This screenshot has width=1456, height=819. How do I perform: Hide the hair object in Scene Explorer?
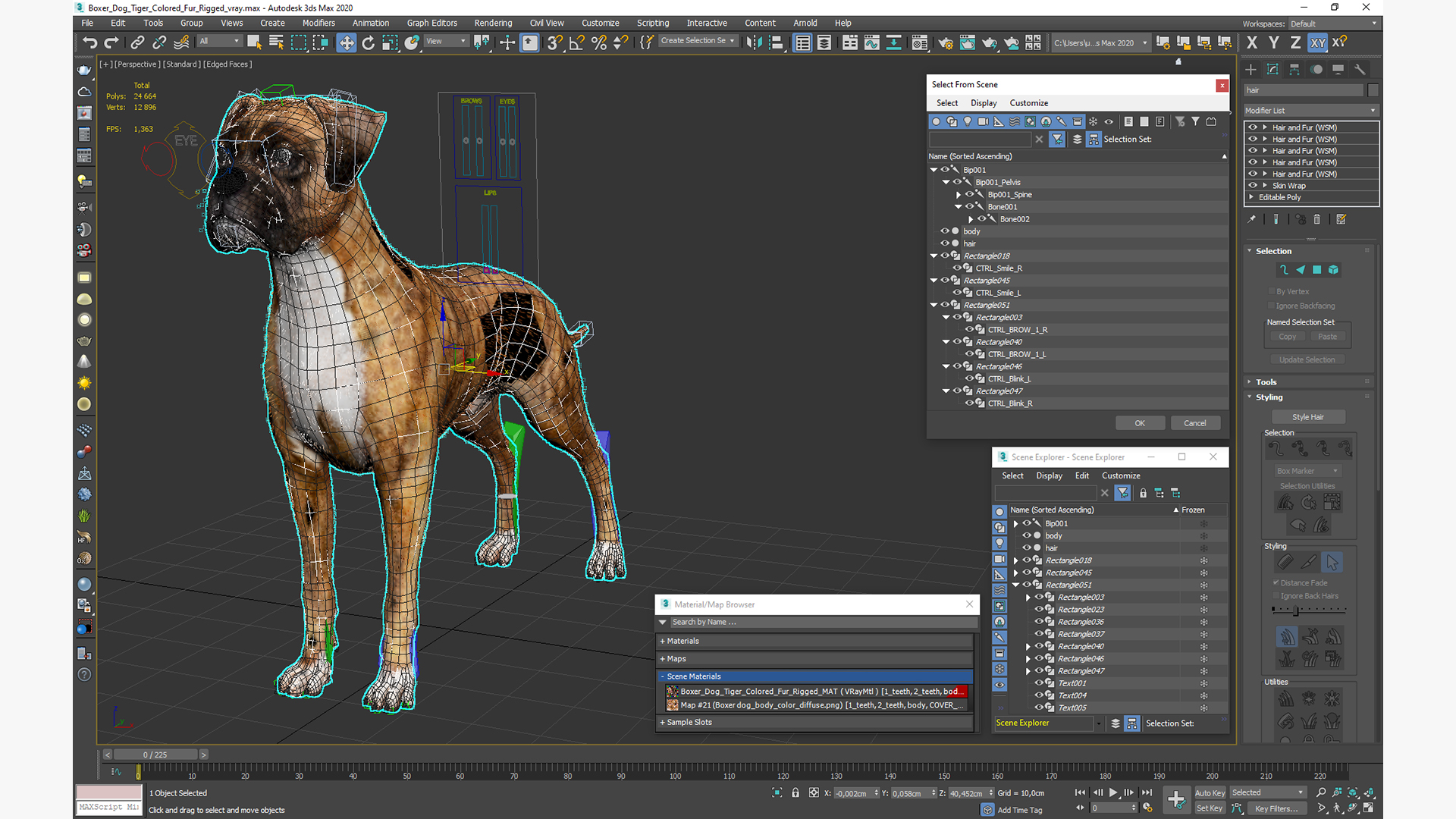(x=1027, y=548)
